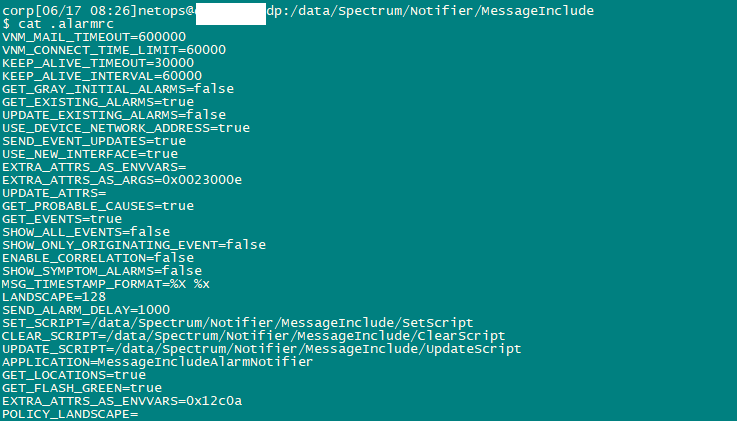Select the KEEP_ALIVE_TIMEOUT=30000 line
737x421 pixels.
[x=98, y=63]
